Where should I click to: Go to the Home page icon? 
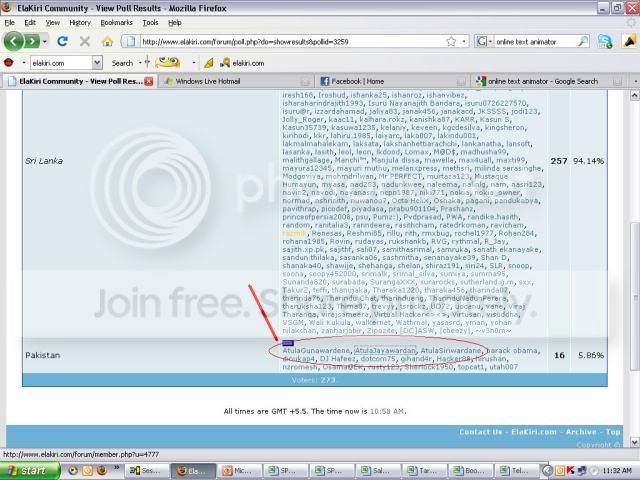click(107, 41)
